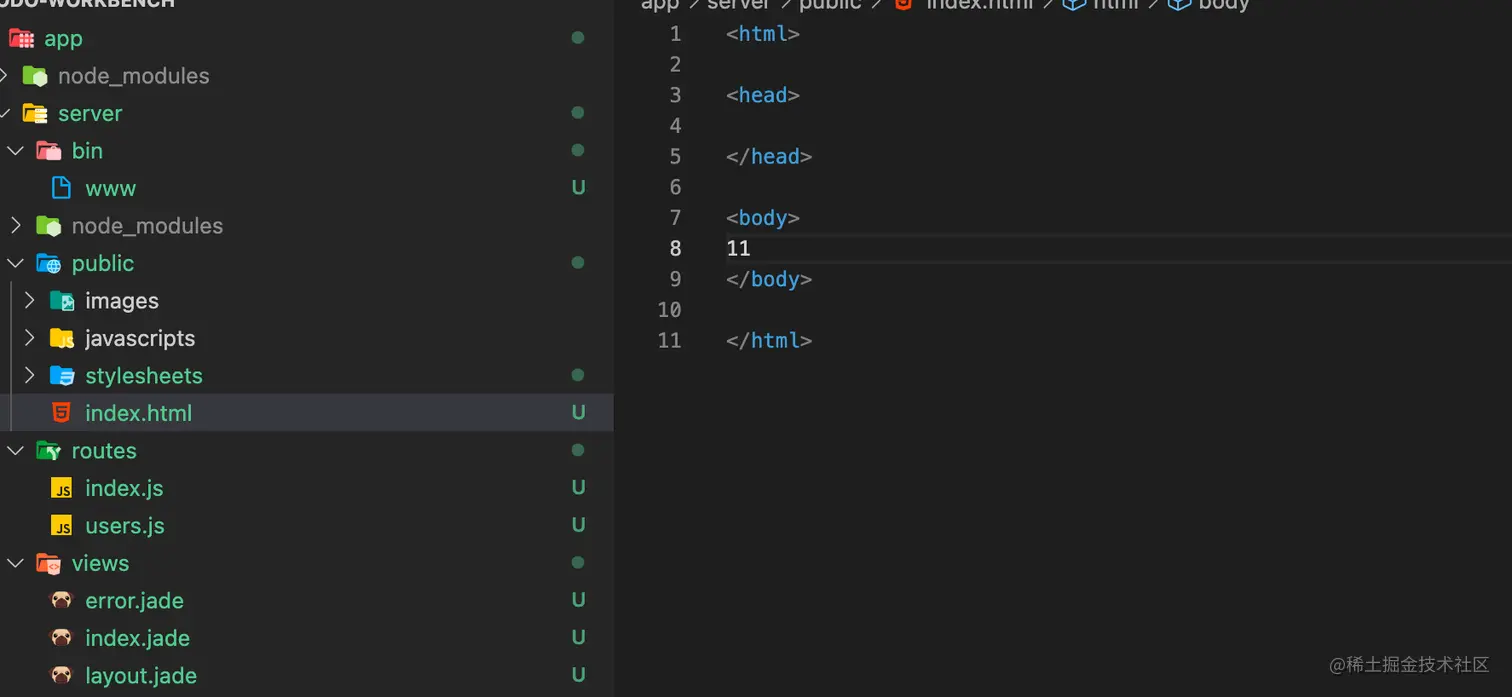Image resolution: width=1512 pixels, height=697 pixels.
Task: Expand the images folder chevron
Action: pyautogui.click(x=30, y=301)
